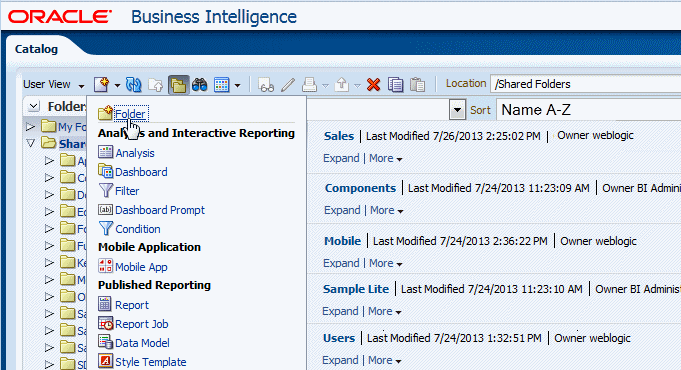Open the More menu under Mobile
The height and width of the screenshot is (370, 681).
tap(386, 264)
